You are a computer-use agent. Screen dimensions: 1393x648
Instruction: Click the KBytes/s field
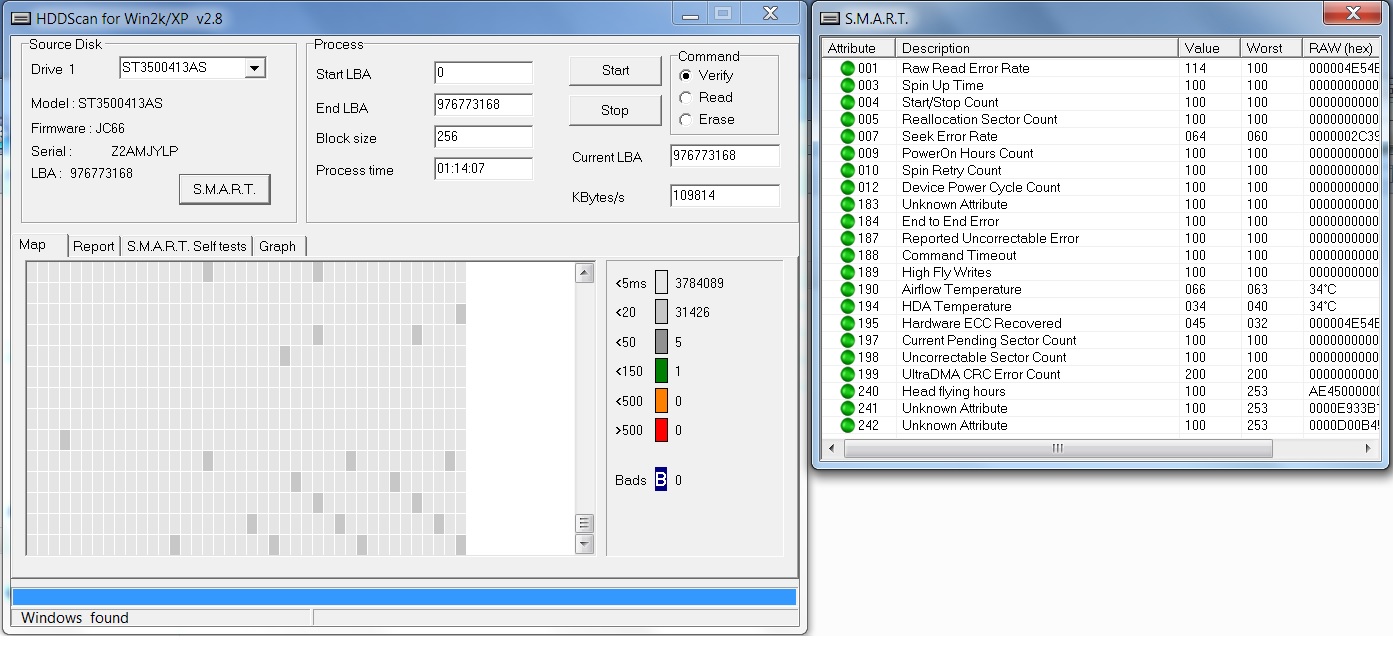coord(725,196)
